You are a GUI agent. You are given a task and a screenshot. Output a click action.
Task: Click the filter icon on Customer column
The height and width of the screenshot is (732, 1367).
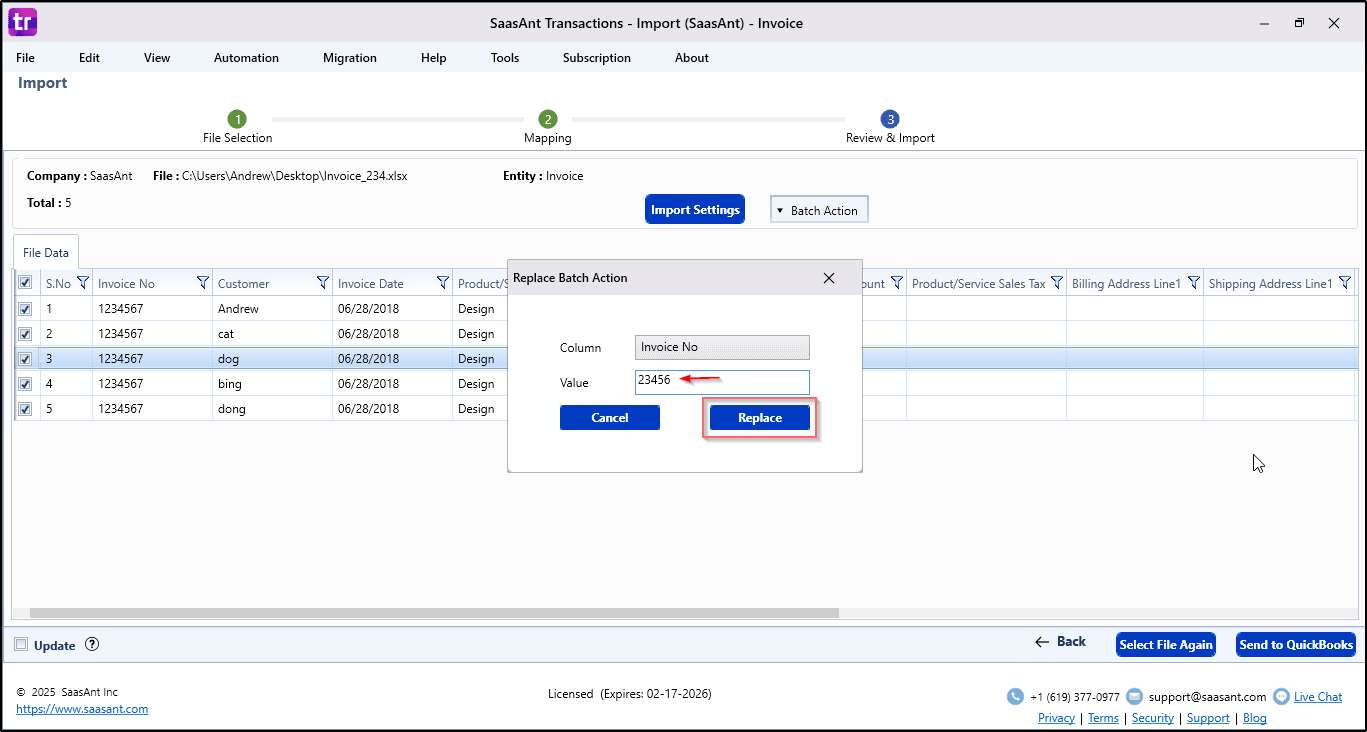(x=322, y=283)
